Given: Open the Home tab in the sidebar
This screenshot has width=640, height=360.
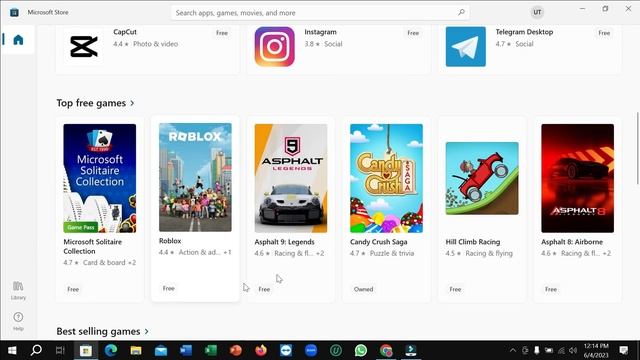Looking at the screenshot, I should [x=18, y=40].
